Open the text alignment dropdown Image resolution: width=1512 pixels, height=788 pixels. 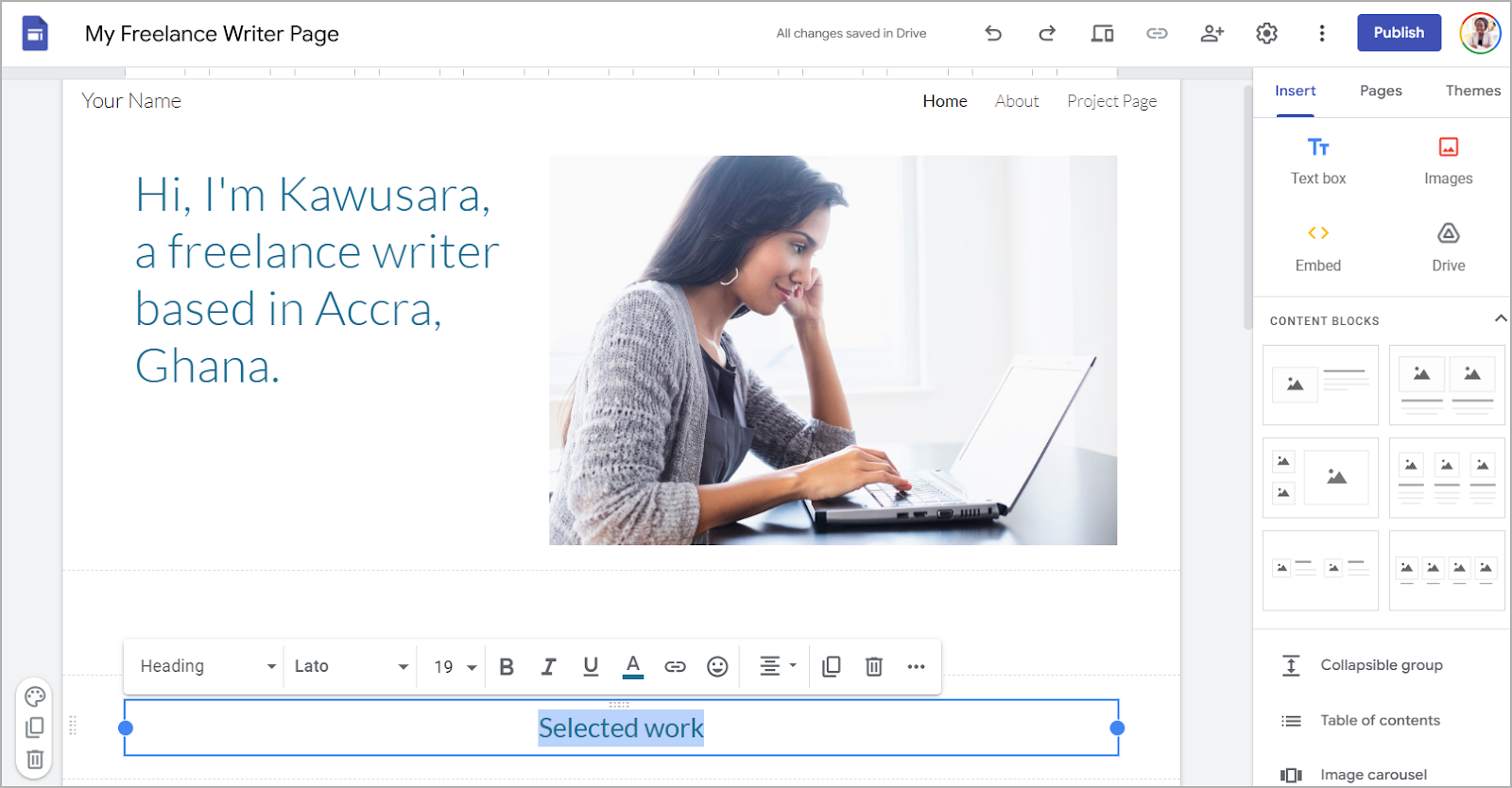tap(778, 666)
